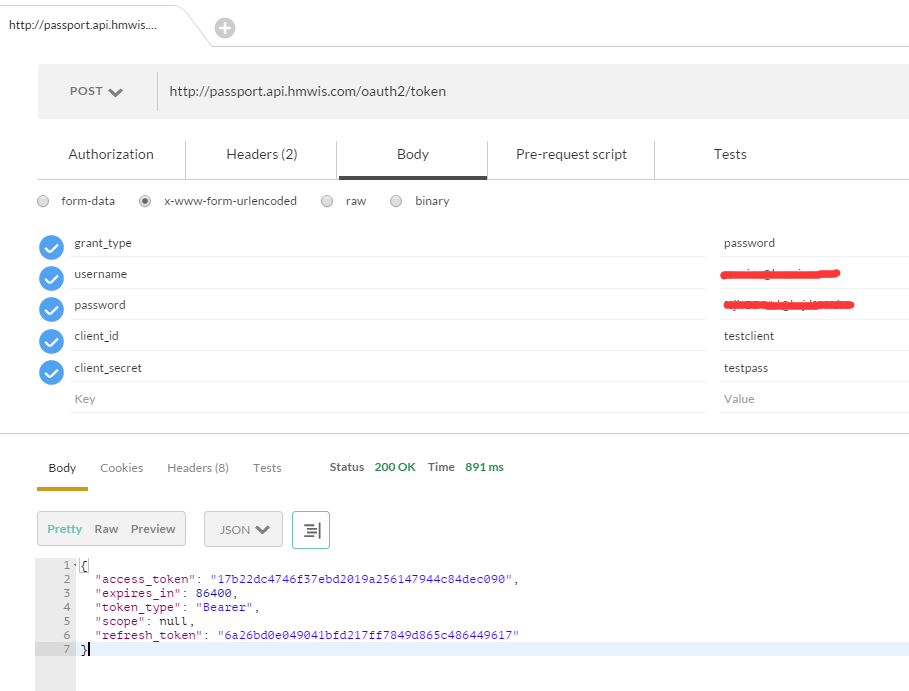This screenshot has height=691, width=909.
Task: Show the response Cookies tab
Action: pyautogui.click(x=121, y=468)
